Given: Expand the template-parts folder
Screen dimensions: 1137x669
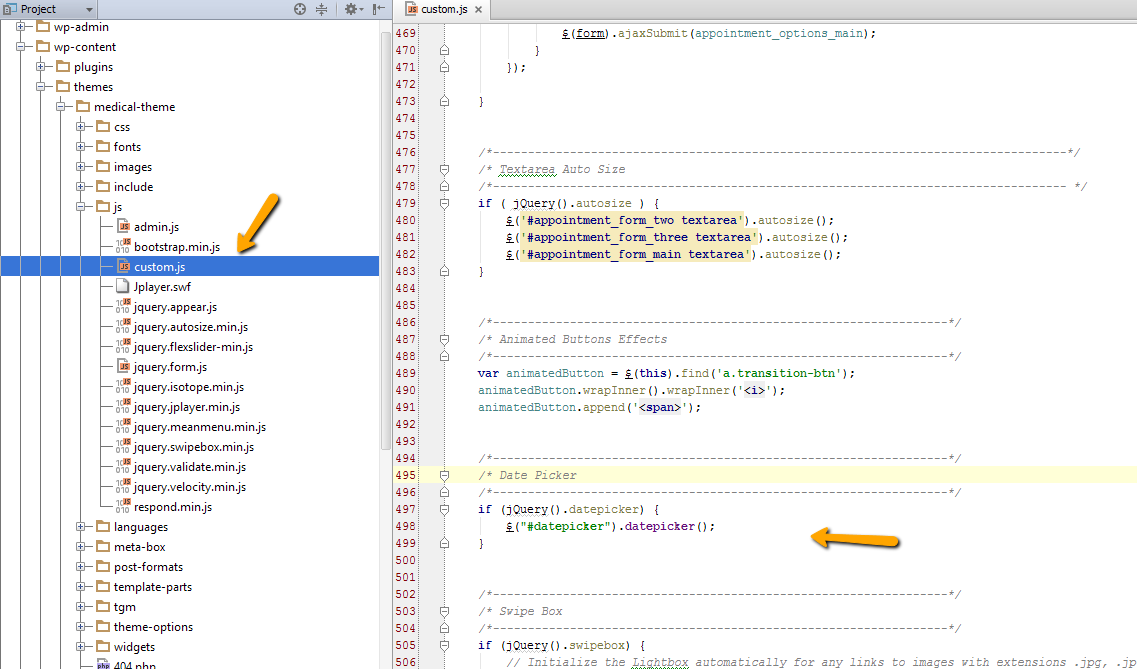Looking at the screenshot, I should point(80,586).
